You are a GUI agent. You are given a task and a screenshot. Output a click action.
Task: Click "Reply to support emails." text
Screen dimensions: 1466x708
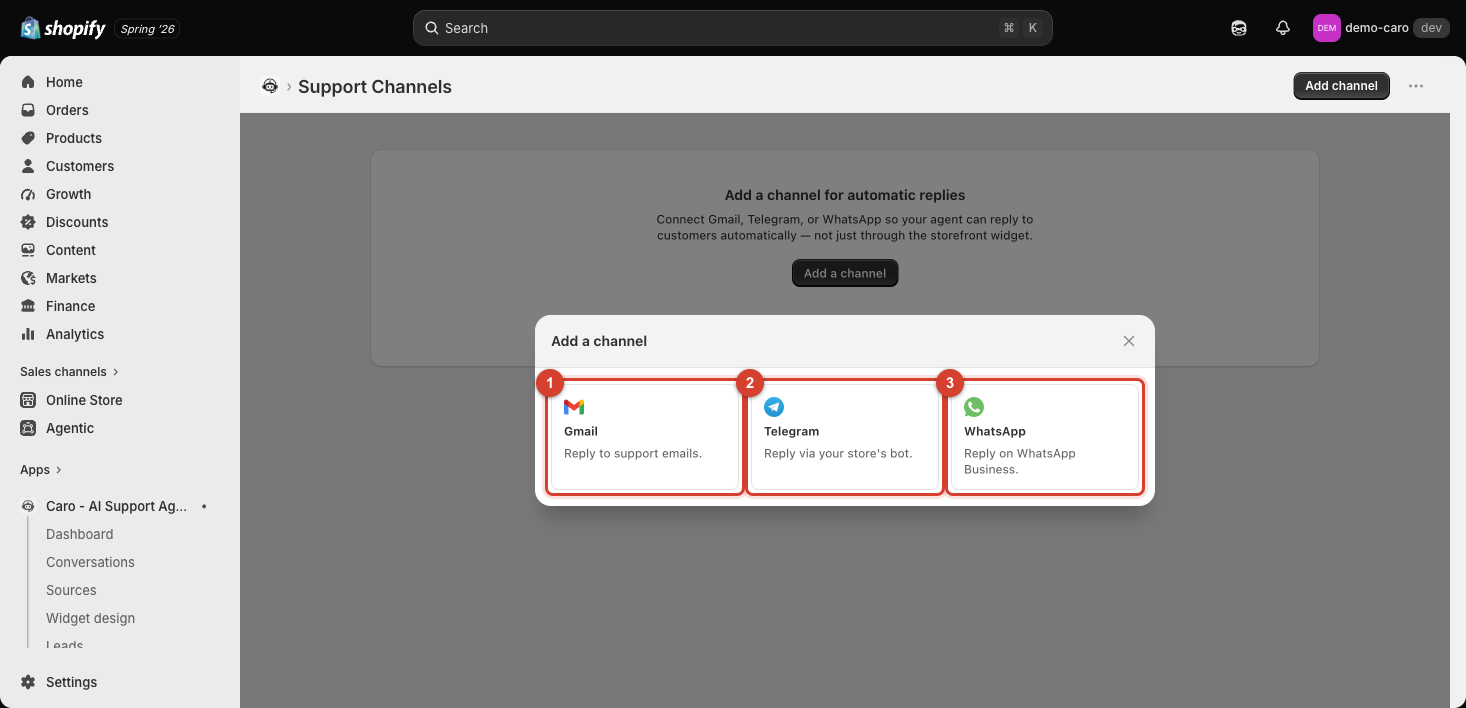(633, 453)
